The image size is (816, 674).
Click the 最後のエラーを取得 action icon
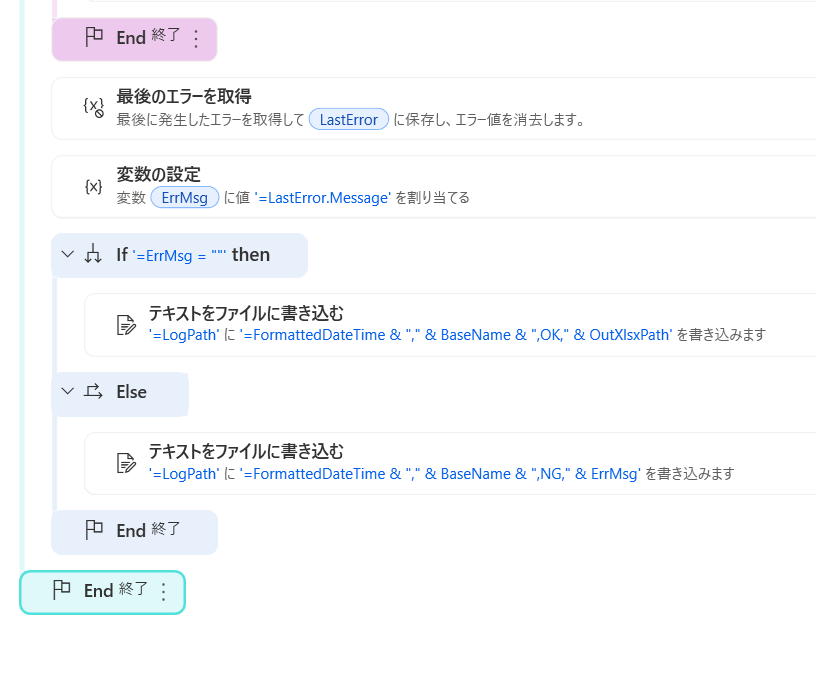93,107
